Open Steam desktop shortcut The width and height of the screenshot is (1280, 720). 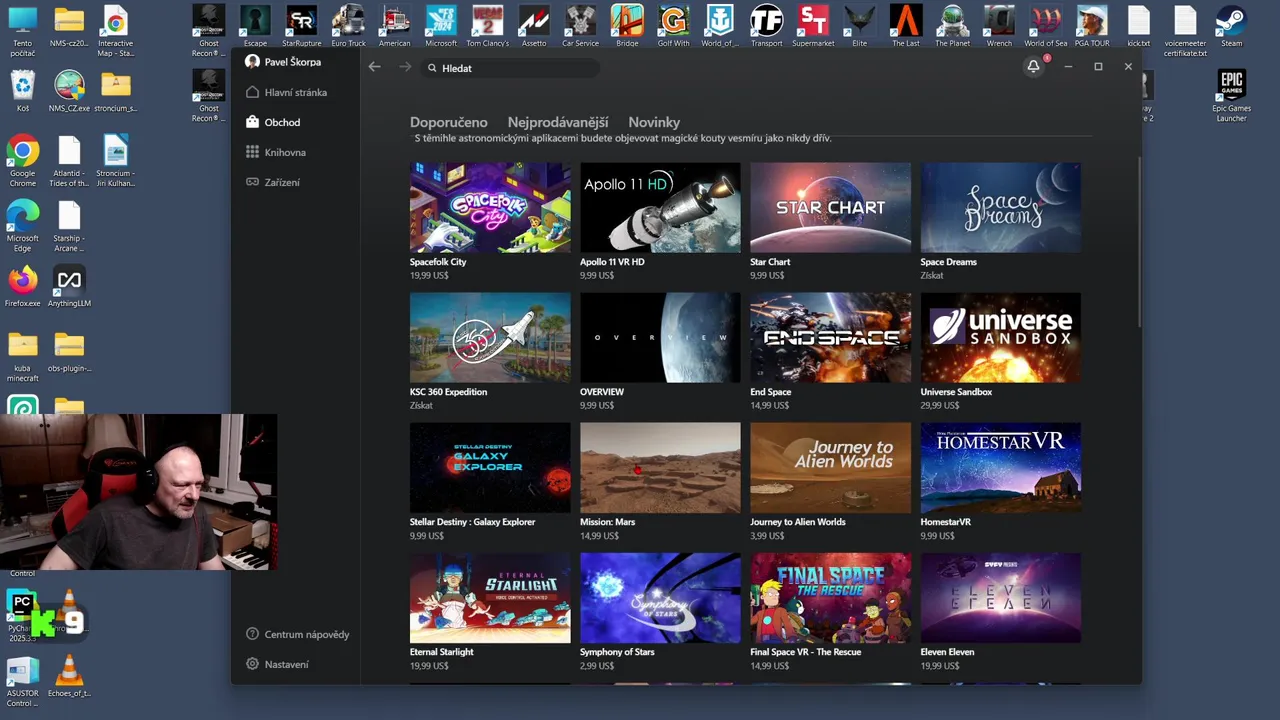(x=1231, y=26)
